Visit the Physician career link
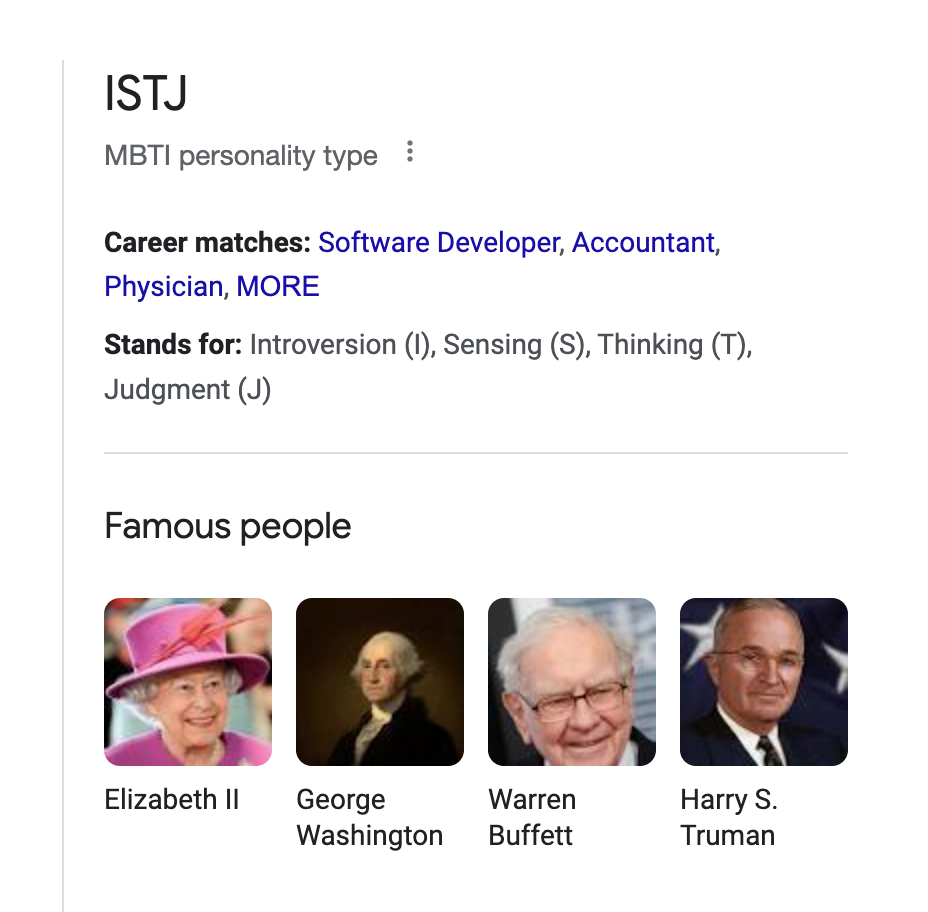 (163, 286)
